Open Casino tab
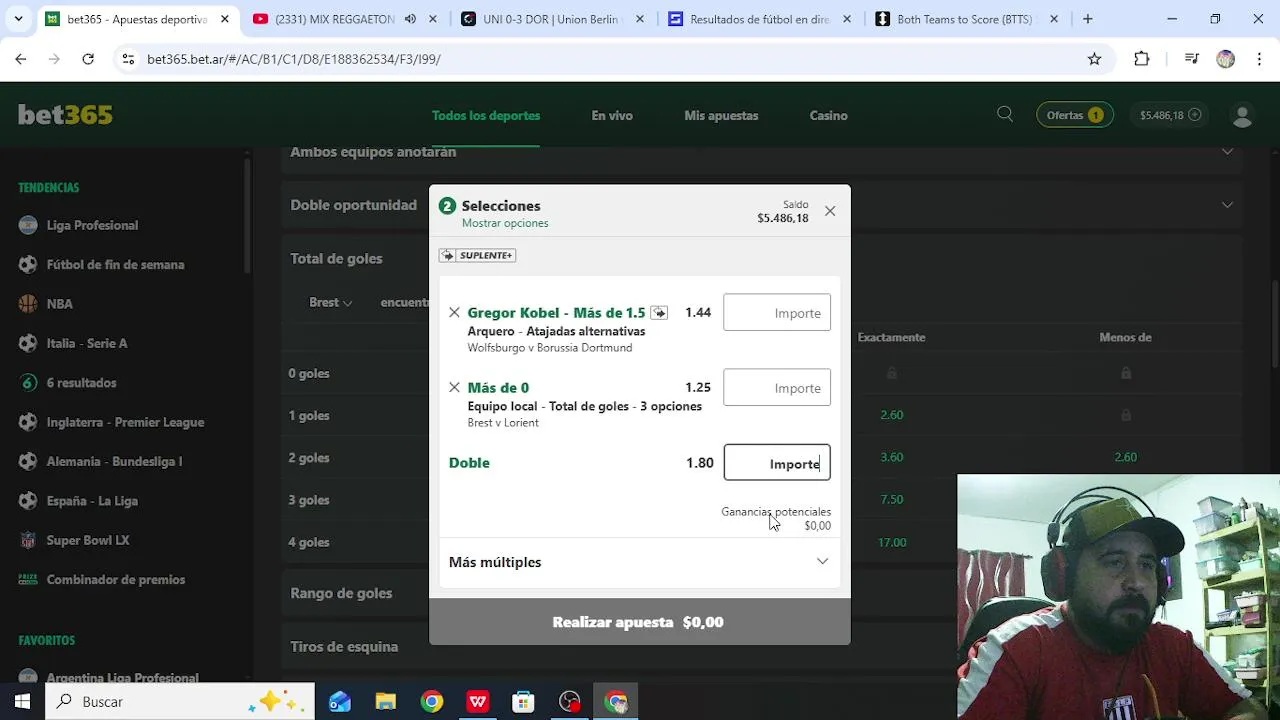The height and width of the screenshot is (720, 1280). [828, 116]
